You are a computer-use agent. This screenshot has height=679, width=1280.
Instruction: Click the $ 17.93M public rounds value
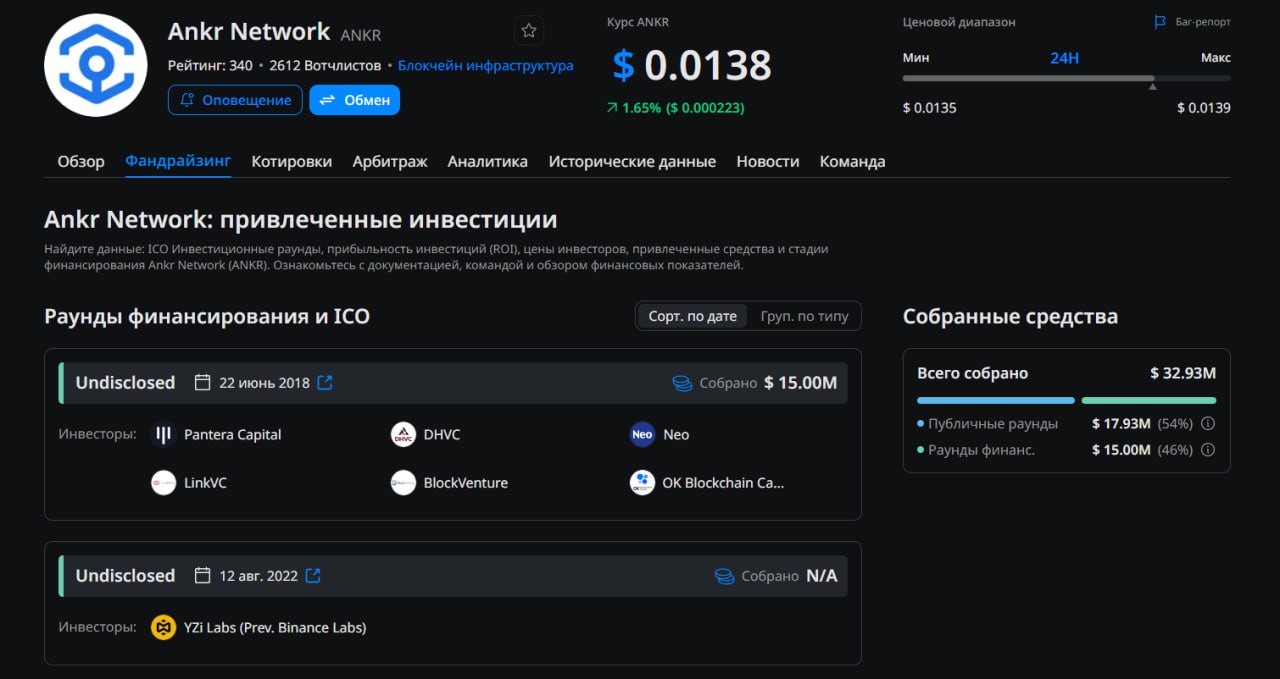1121,424
